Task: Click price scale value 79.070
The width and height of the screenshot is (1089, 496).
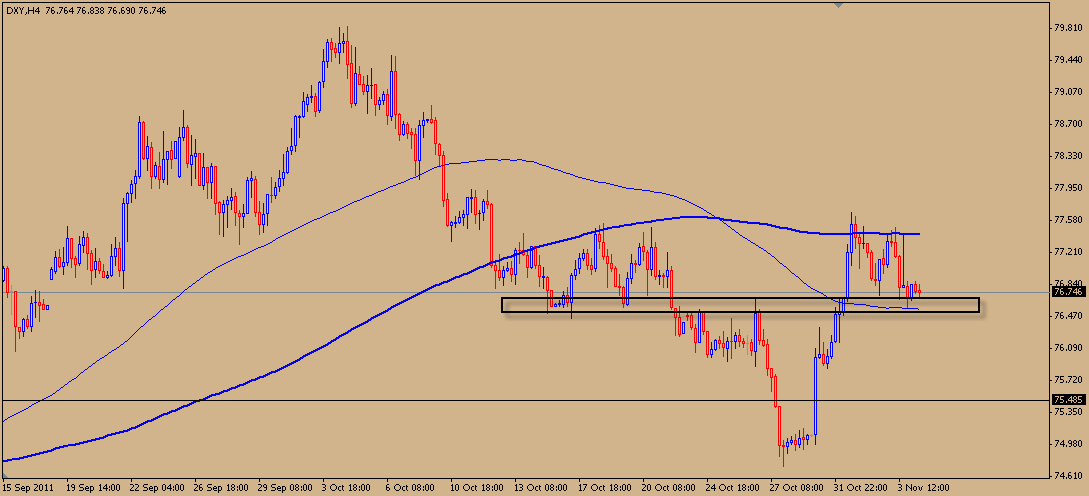Action: point(1069,92)
